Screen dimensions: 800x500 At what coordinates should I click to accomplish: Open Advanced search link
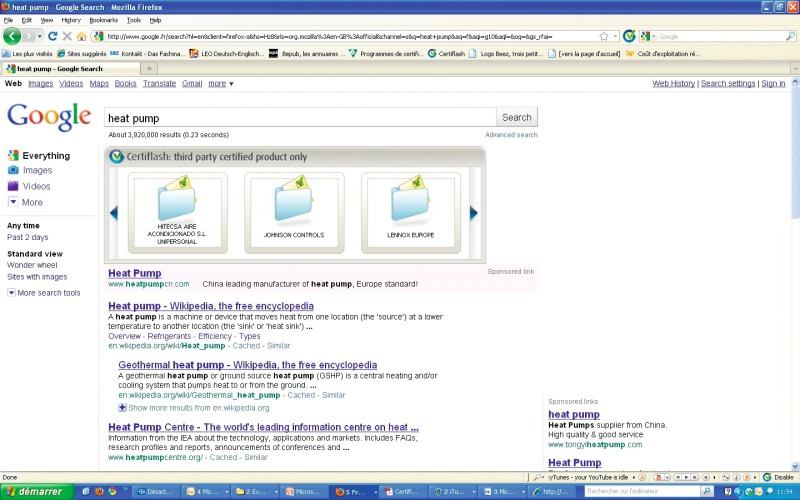click(511, 135)
